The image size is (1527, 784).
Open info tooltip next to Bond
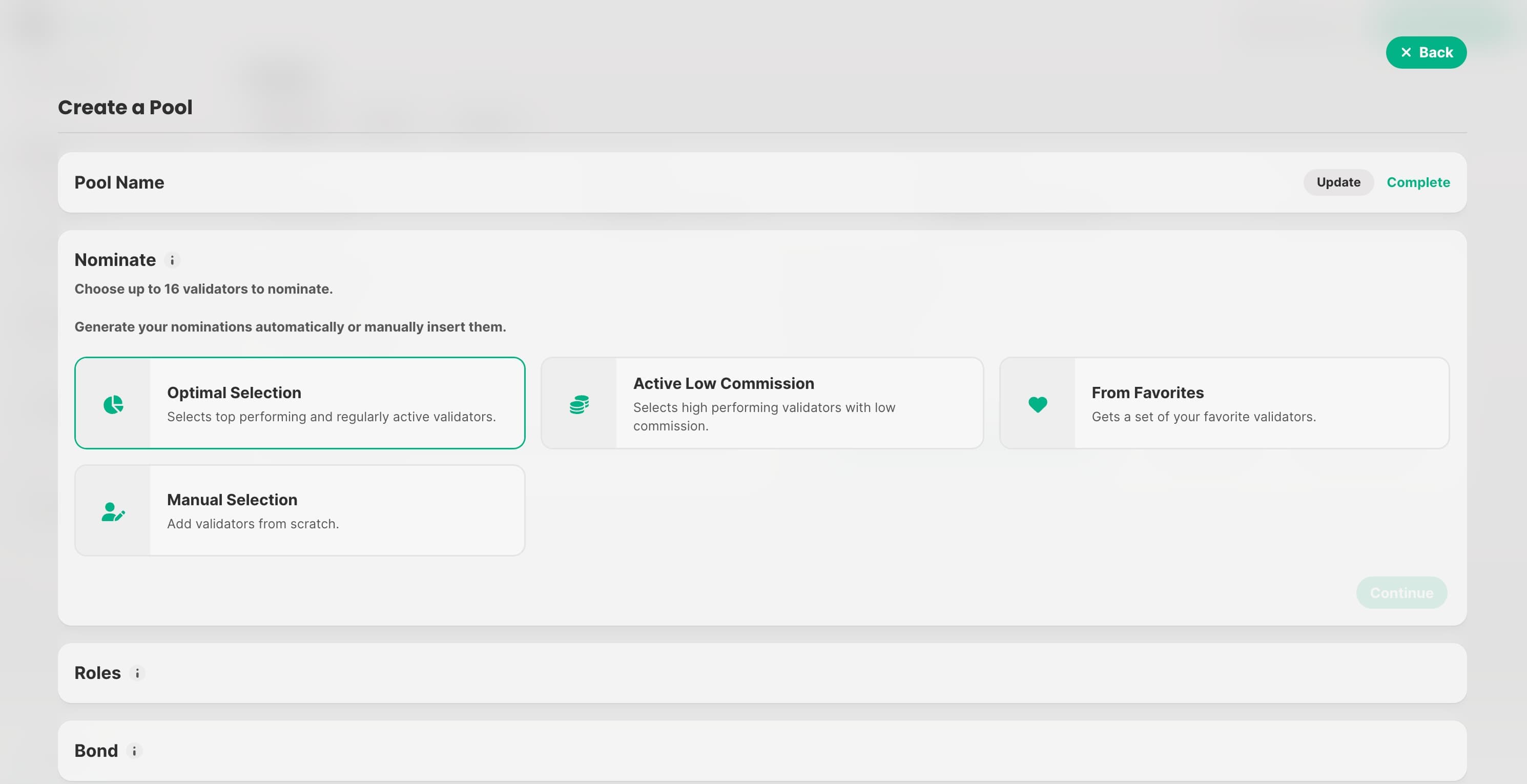pos(135,751)
